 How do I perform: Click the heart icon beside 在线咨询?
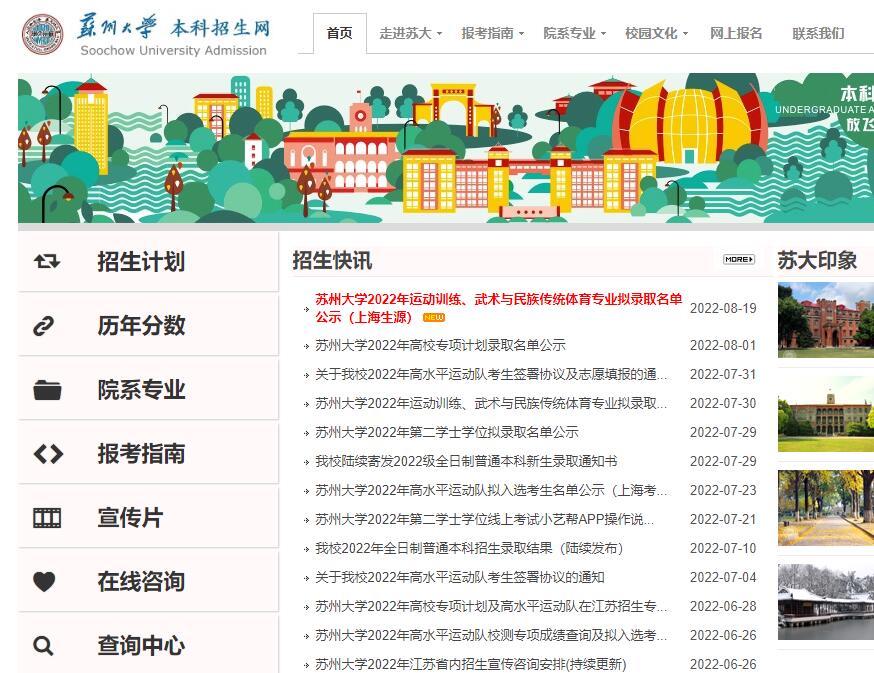[44, 582]
